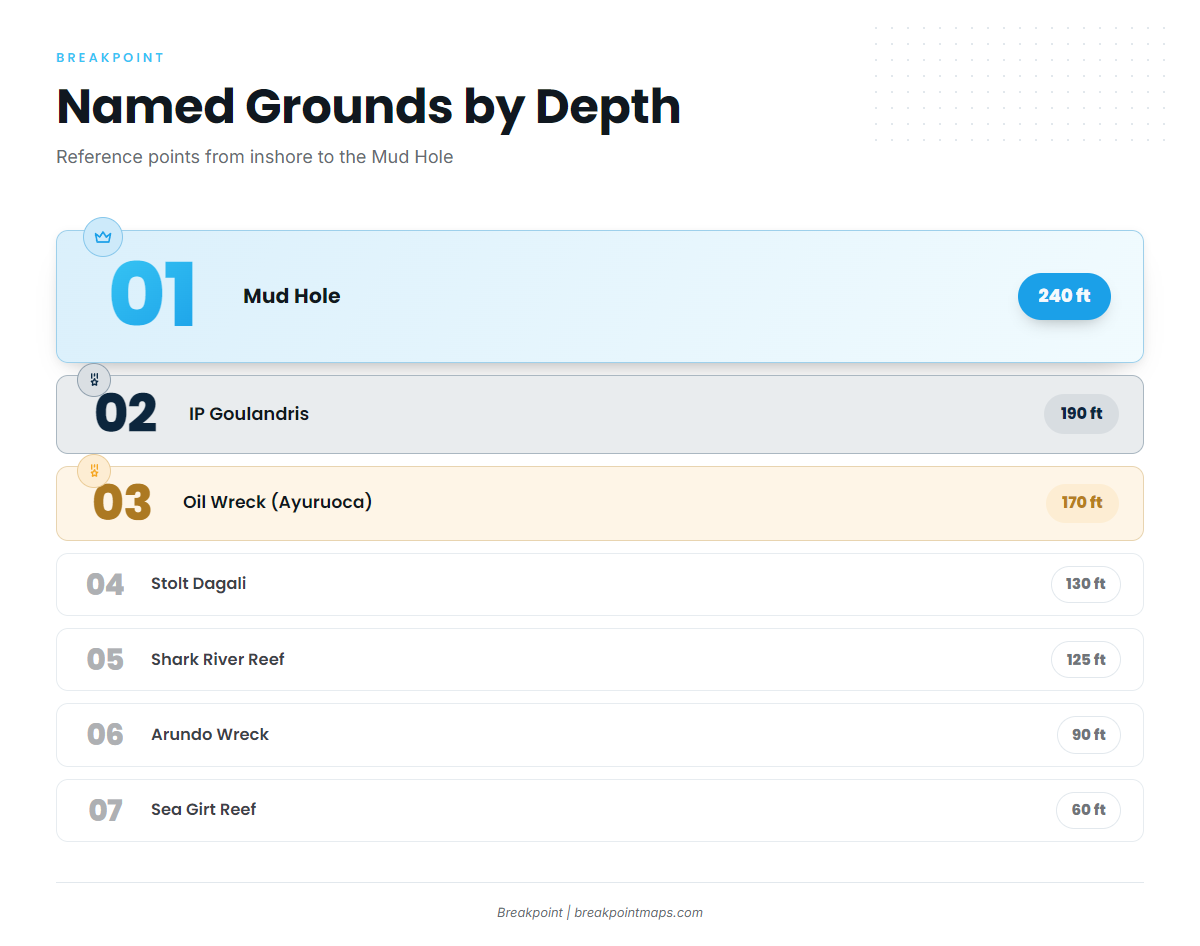
Task: Click the "Named Grounds by Depth" heading
Action: 368,106
